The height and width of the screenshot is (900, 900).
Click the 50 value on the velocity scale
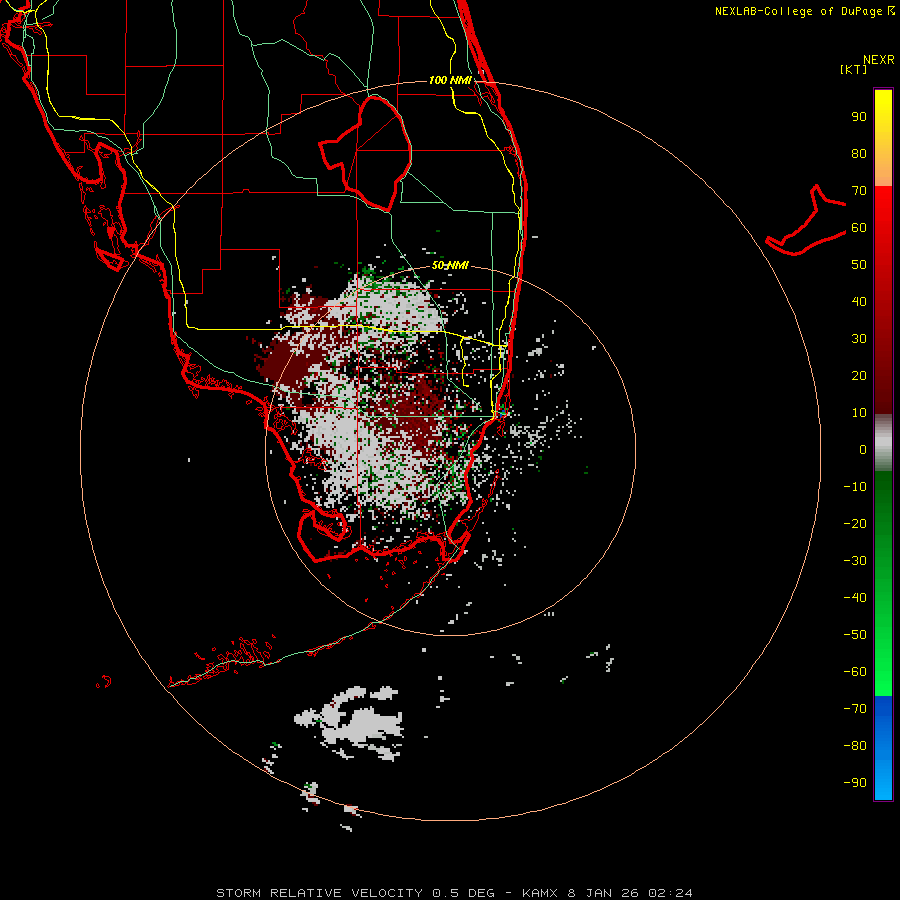pyautogui.click(x=859, y=265)
